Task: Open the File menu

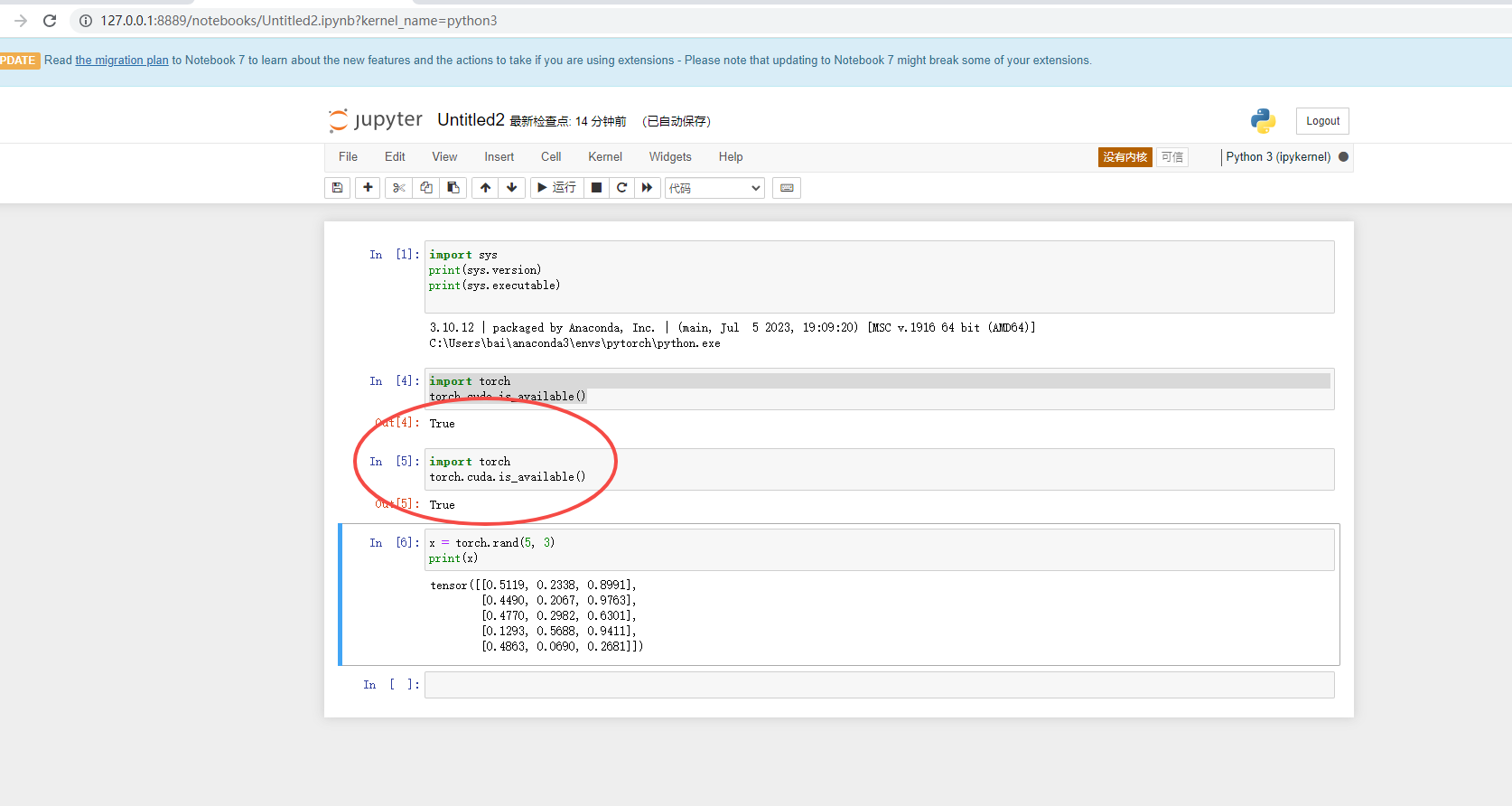Action: point(348,157)
